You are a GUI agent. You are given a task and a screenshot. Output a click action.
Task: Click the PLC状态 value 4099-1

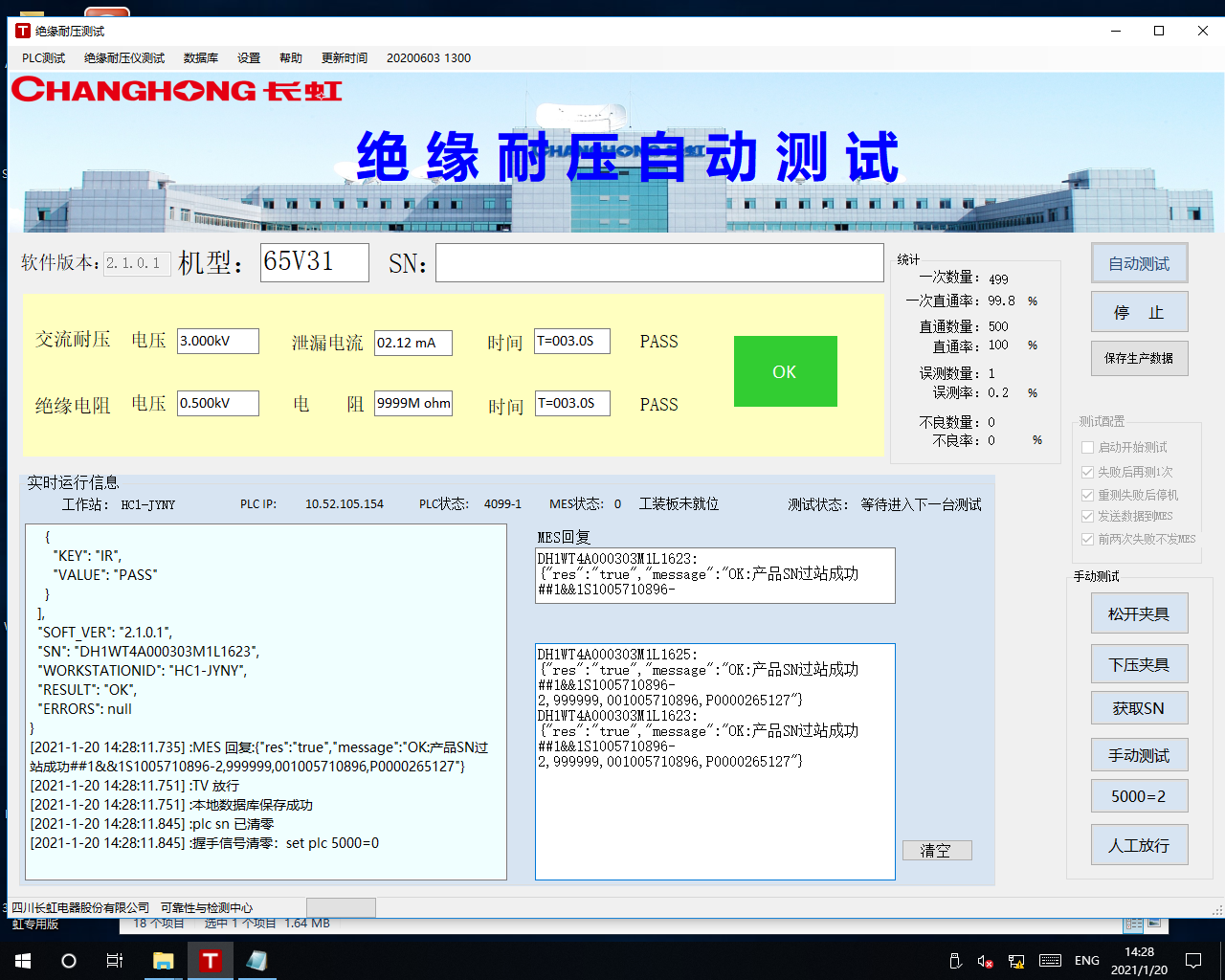(x=502, y=504)
